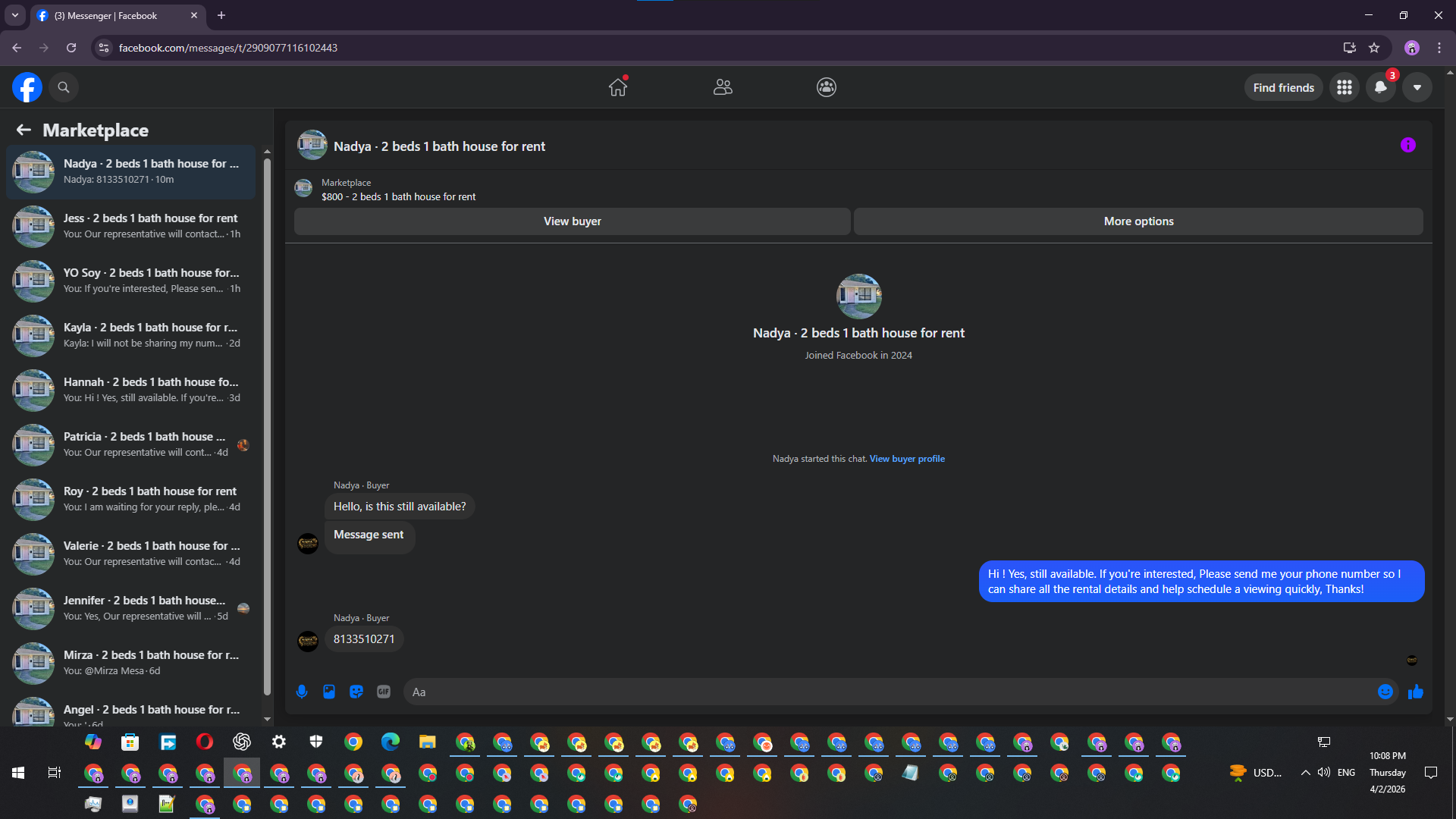Open the Roy conversation

point(131,500)
